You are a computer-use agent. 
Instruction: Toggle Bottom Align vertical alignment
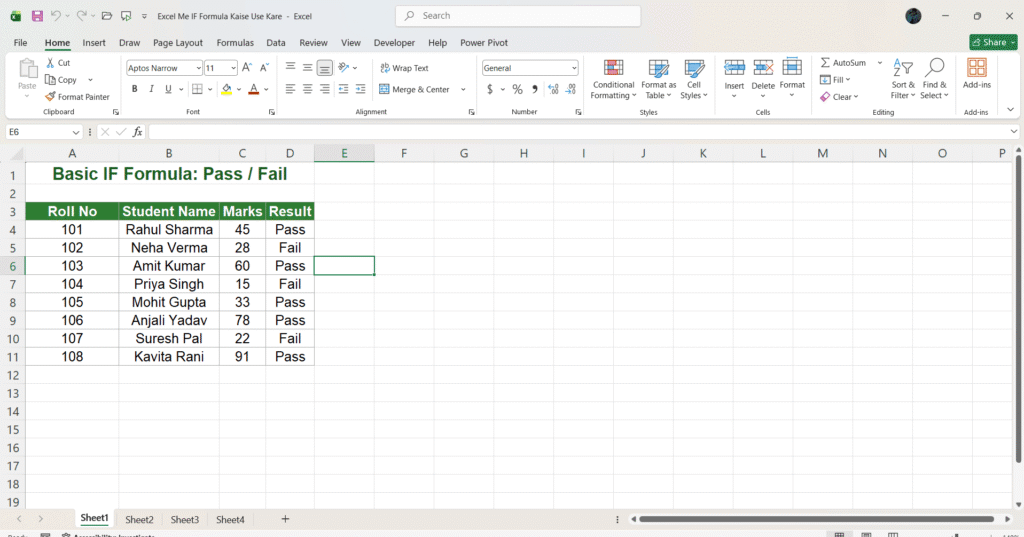pos(325,67)
